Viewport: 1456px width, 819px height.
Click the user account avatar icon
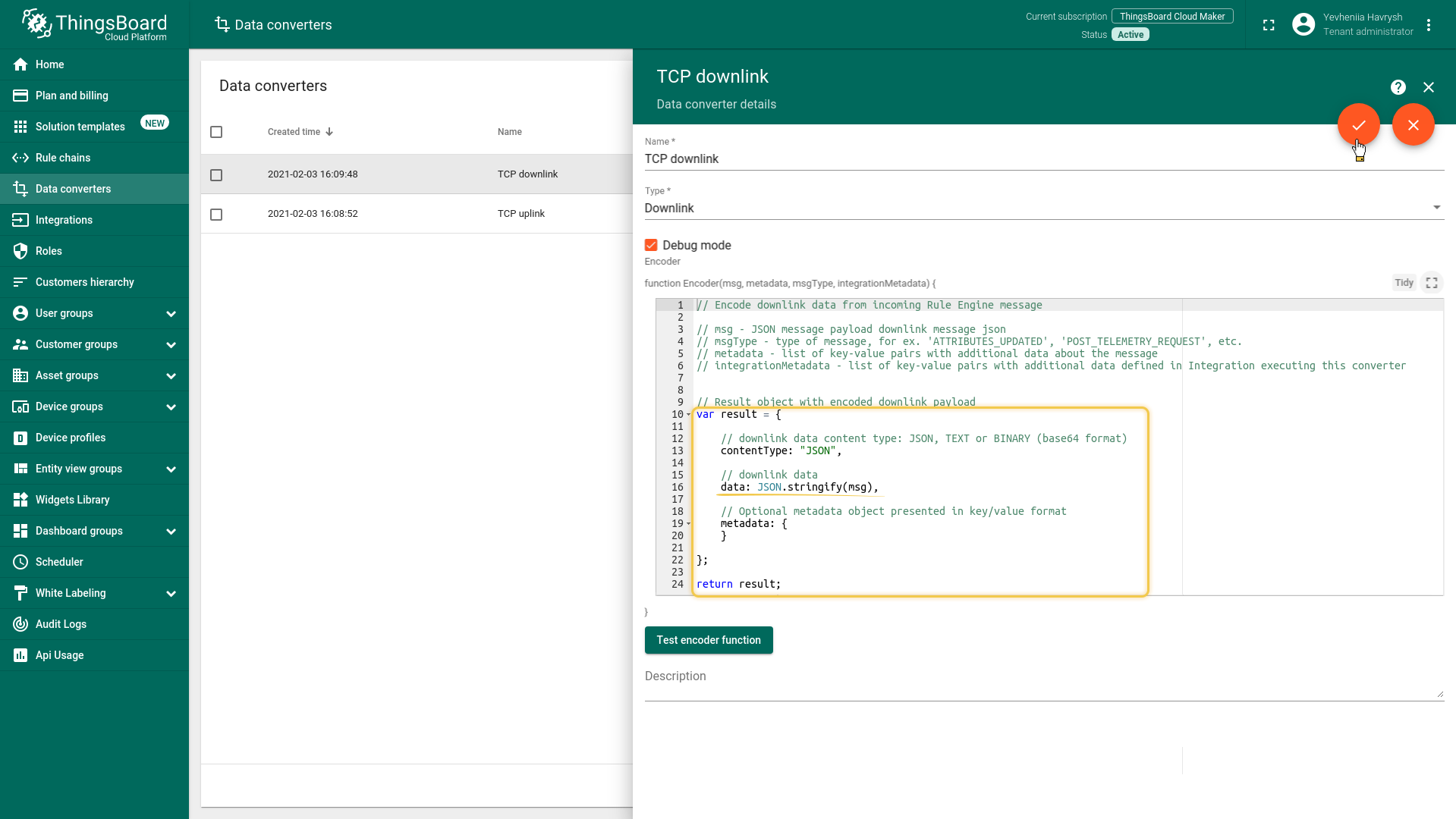coord(1303,25)
